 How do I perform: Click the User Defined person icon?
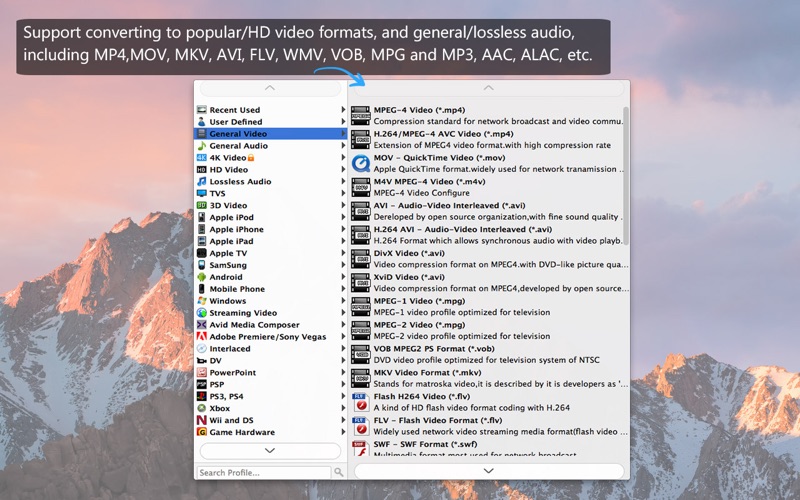pos(202,121)
